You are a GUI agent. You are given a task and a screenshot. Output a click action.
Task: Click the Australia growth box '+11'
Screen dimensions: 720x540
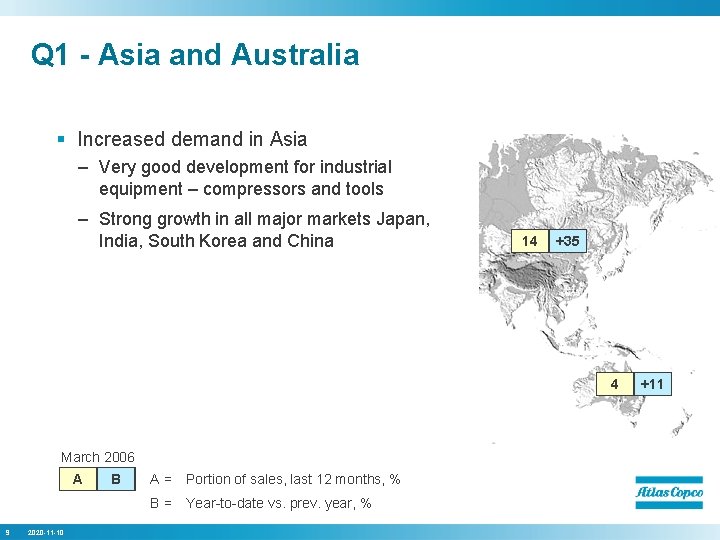click(x=652, y=384)
